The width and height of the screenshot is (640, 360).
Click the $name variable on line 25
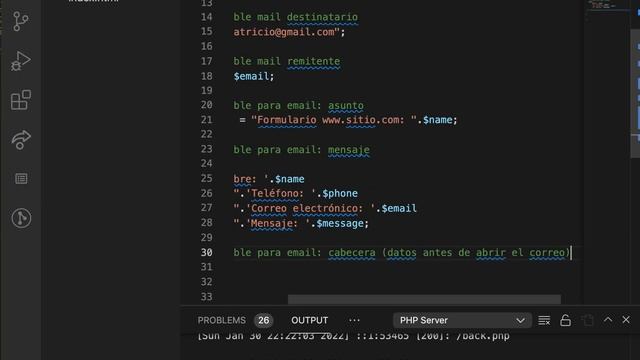(289, 179)
